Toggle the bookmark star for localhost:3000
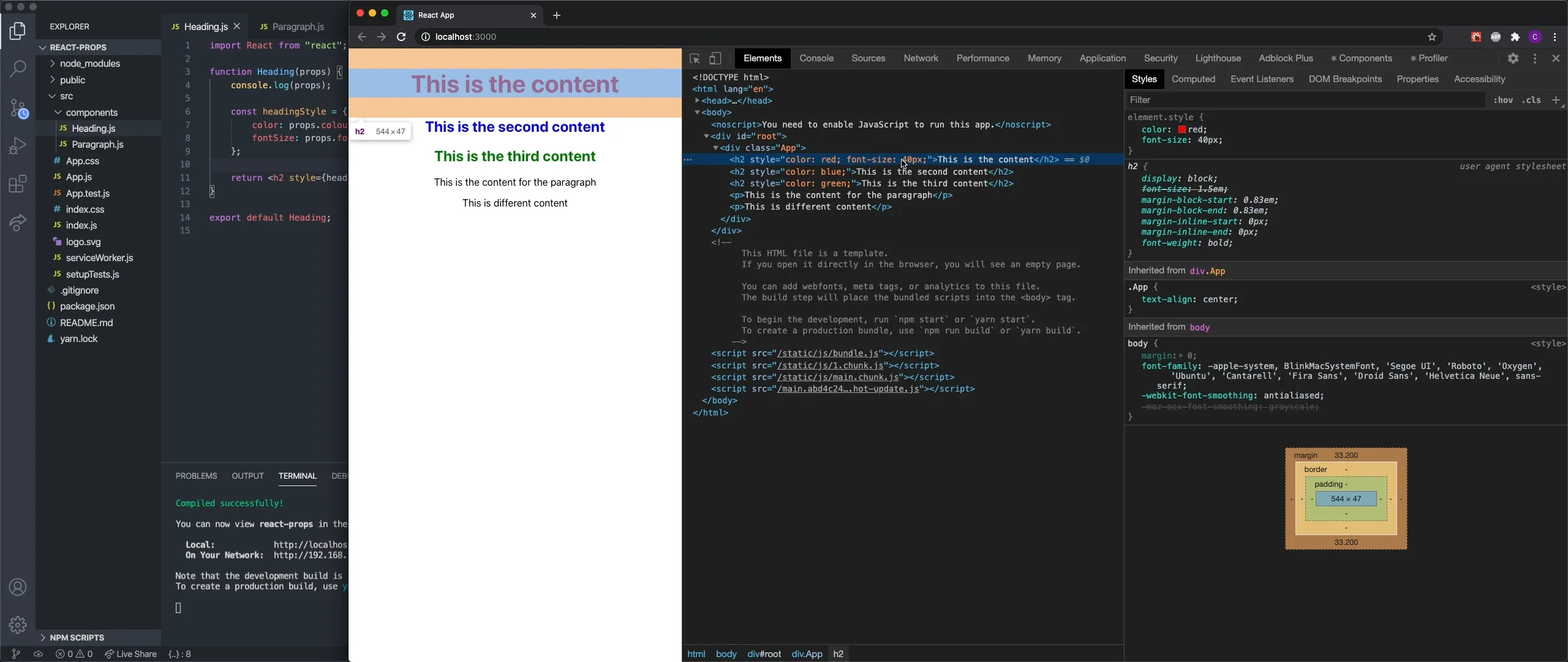This screenshot has height=662, width=1568. point(1431,37)
